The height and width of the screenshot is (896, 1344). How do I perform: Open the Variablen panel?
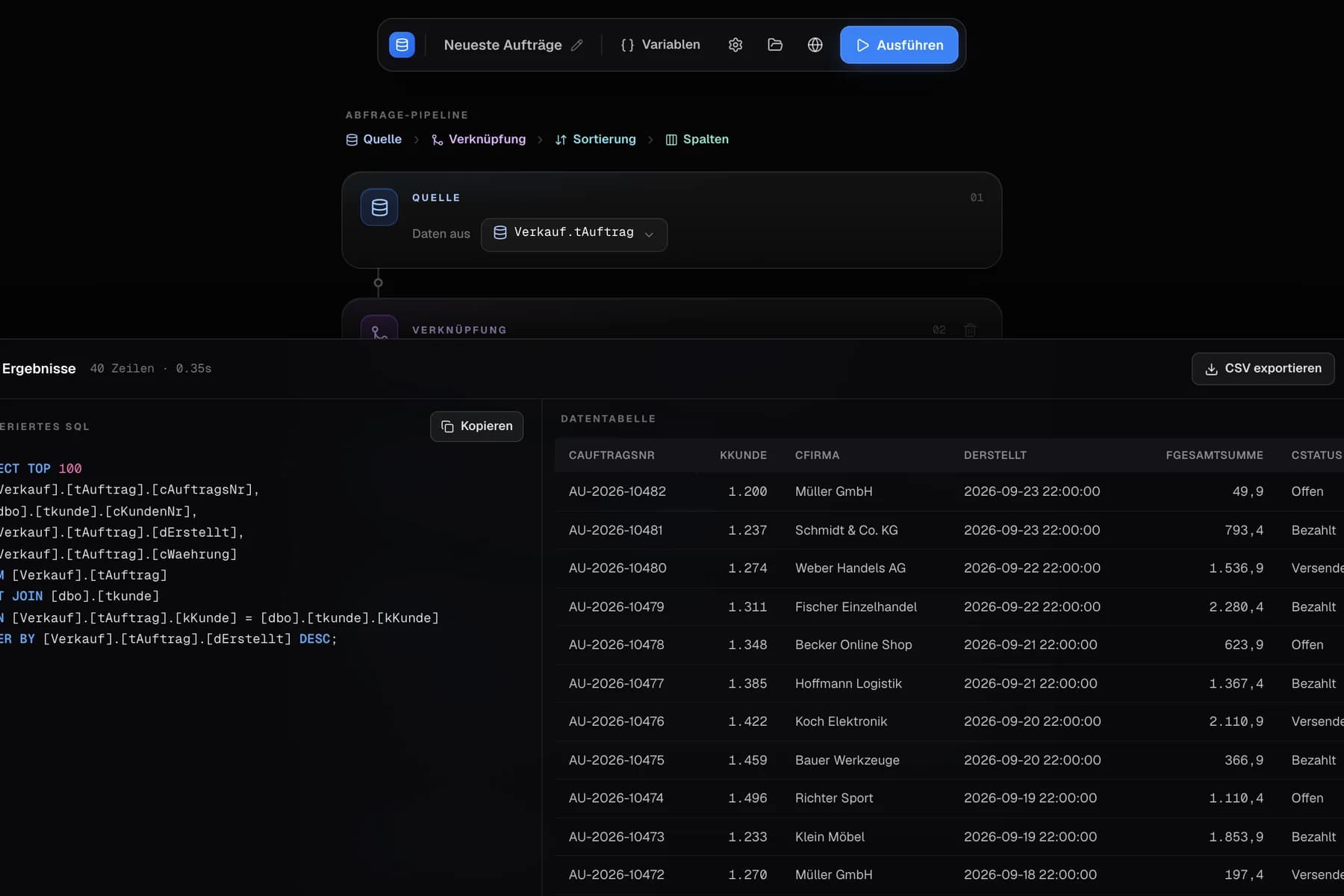(x=661, y=45)
